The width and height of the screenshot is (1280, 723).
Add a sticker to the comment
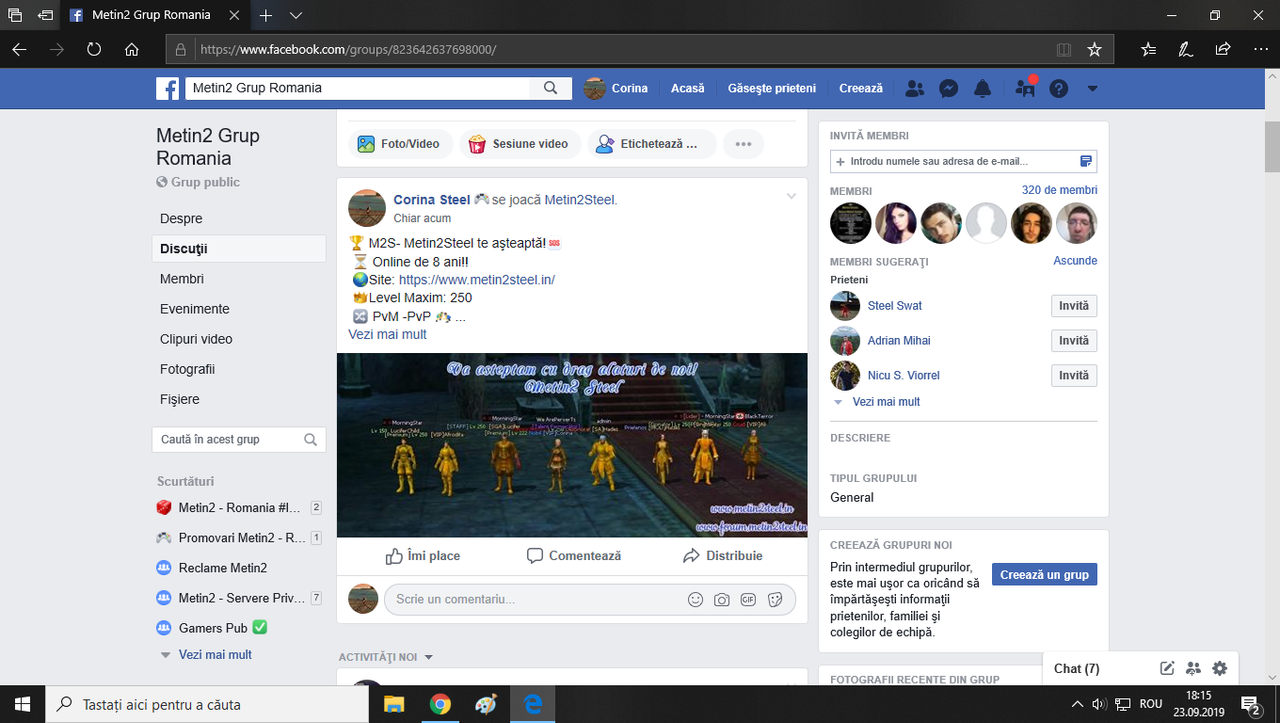pyautogui.click(x=775, y=600)
